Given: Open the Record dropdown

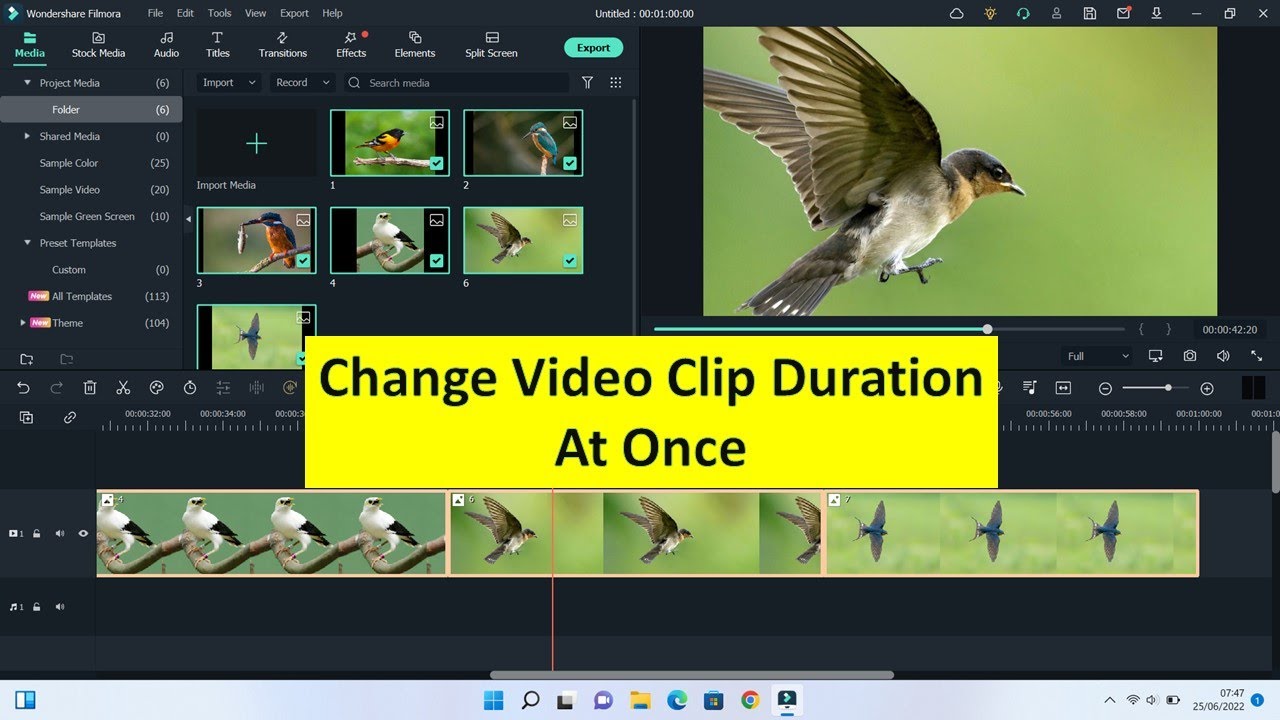Looking at the screenshot, I should pos(302,83).
